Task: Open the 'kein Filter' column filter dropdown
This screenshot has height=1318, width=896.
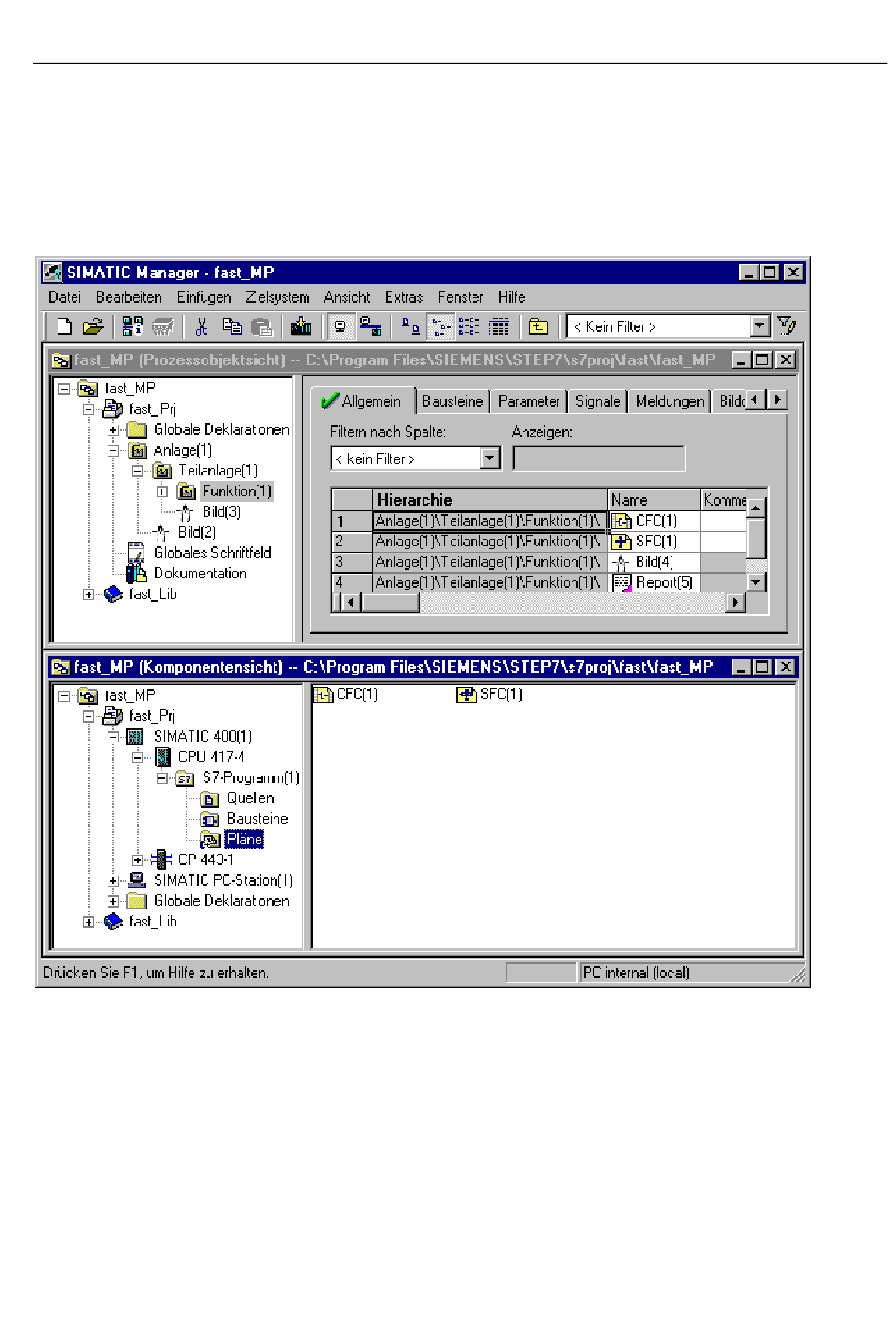Action: tap(489, 459)
